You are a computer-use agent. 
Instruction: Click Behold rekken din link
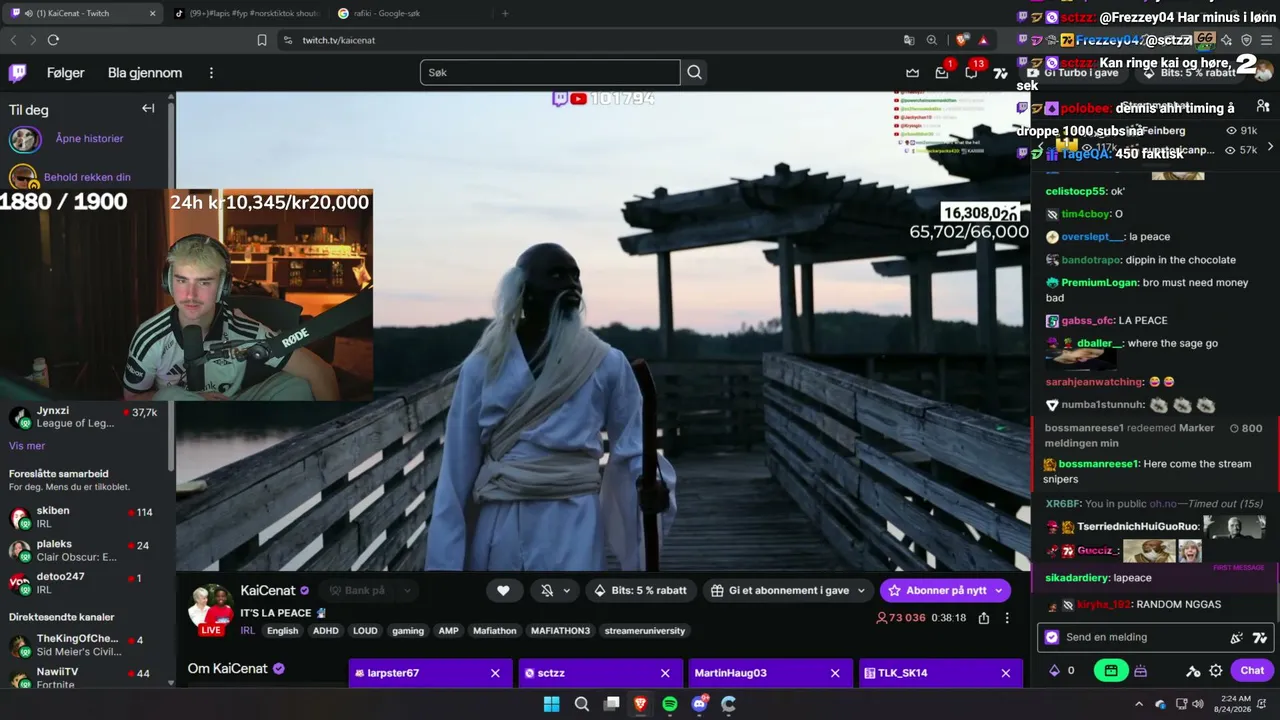click(x=87, y=177)
